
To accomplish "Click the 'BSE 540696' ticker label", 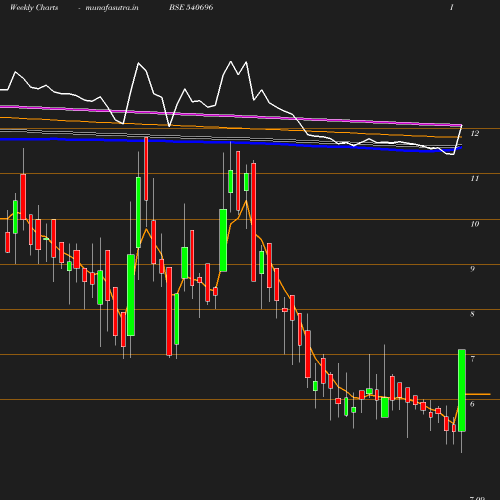I will click(x=191, y=7).
